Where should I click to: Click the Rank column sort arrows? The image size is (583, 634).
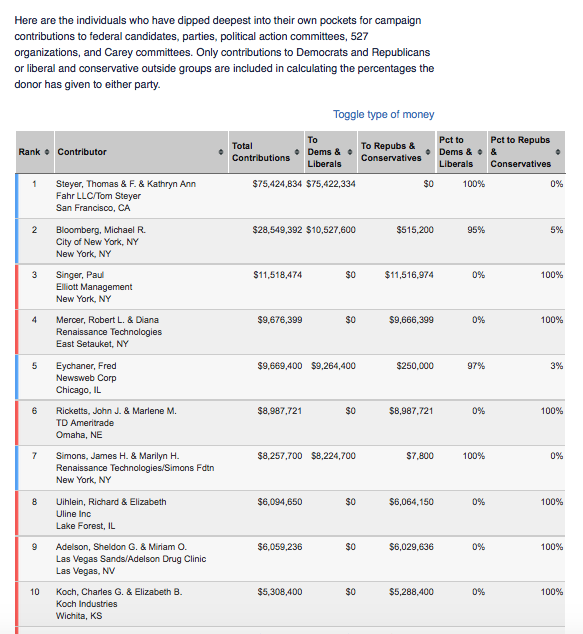[47, 152]
